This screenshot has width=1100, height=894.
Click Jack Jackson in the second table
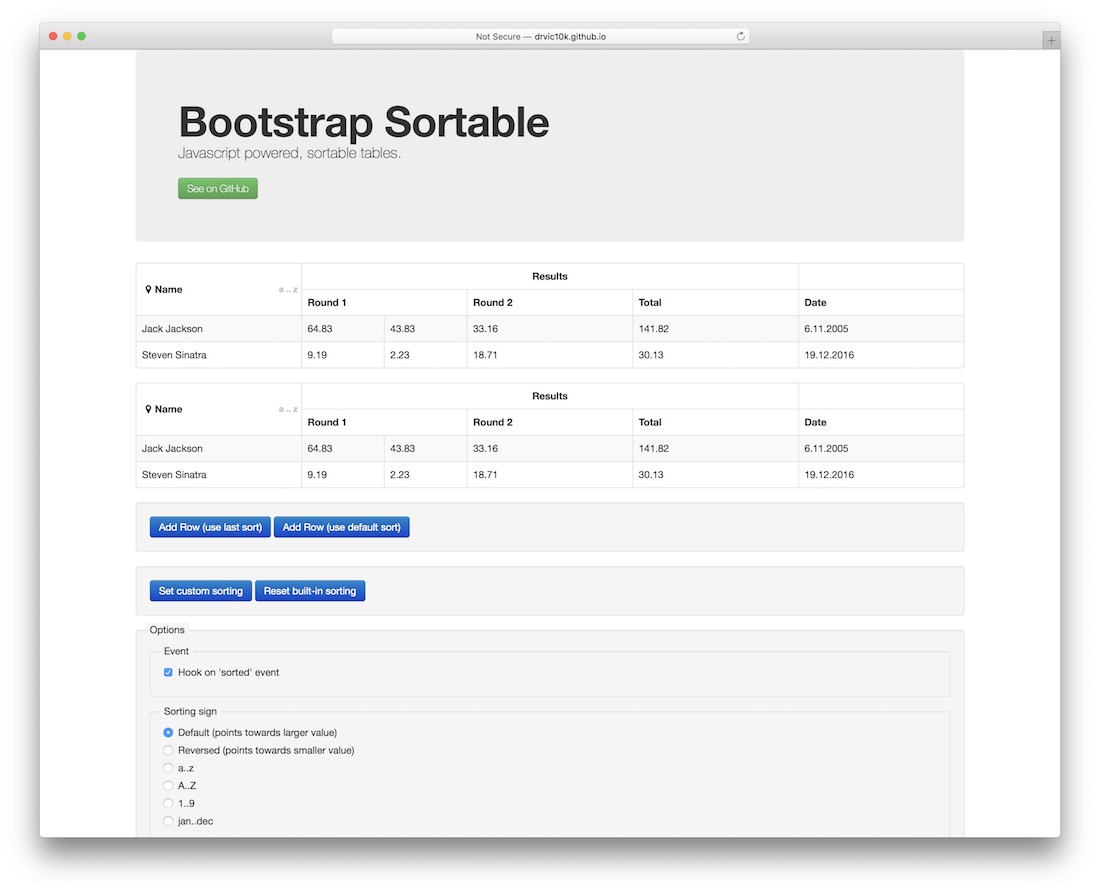pos(172,448)
